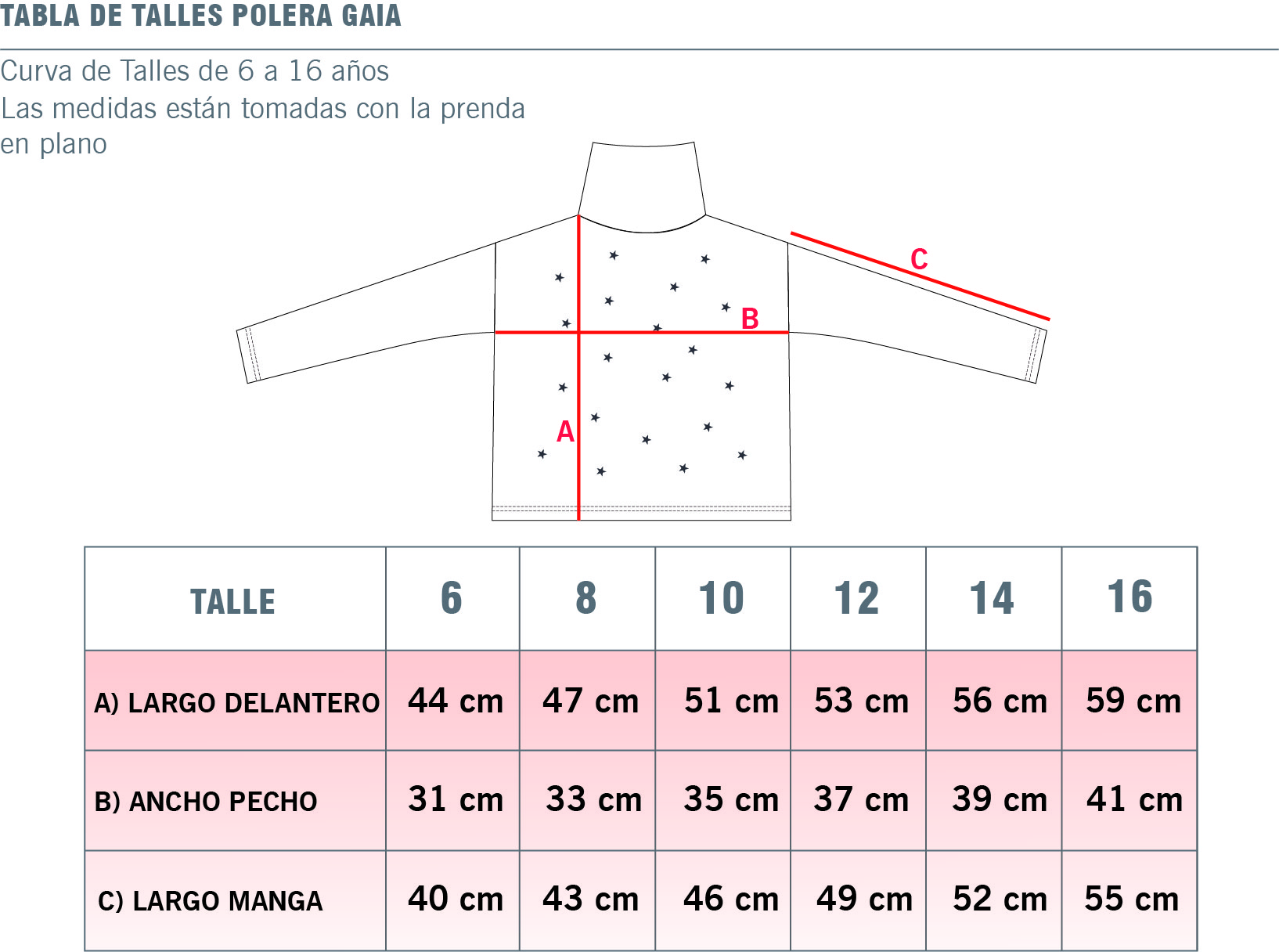The width and height of the screenshot is (1279, 952).
Task: Click the 37 cm chest width cell
Action: point(860,799)
